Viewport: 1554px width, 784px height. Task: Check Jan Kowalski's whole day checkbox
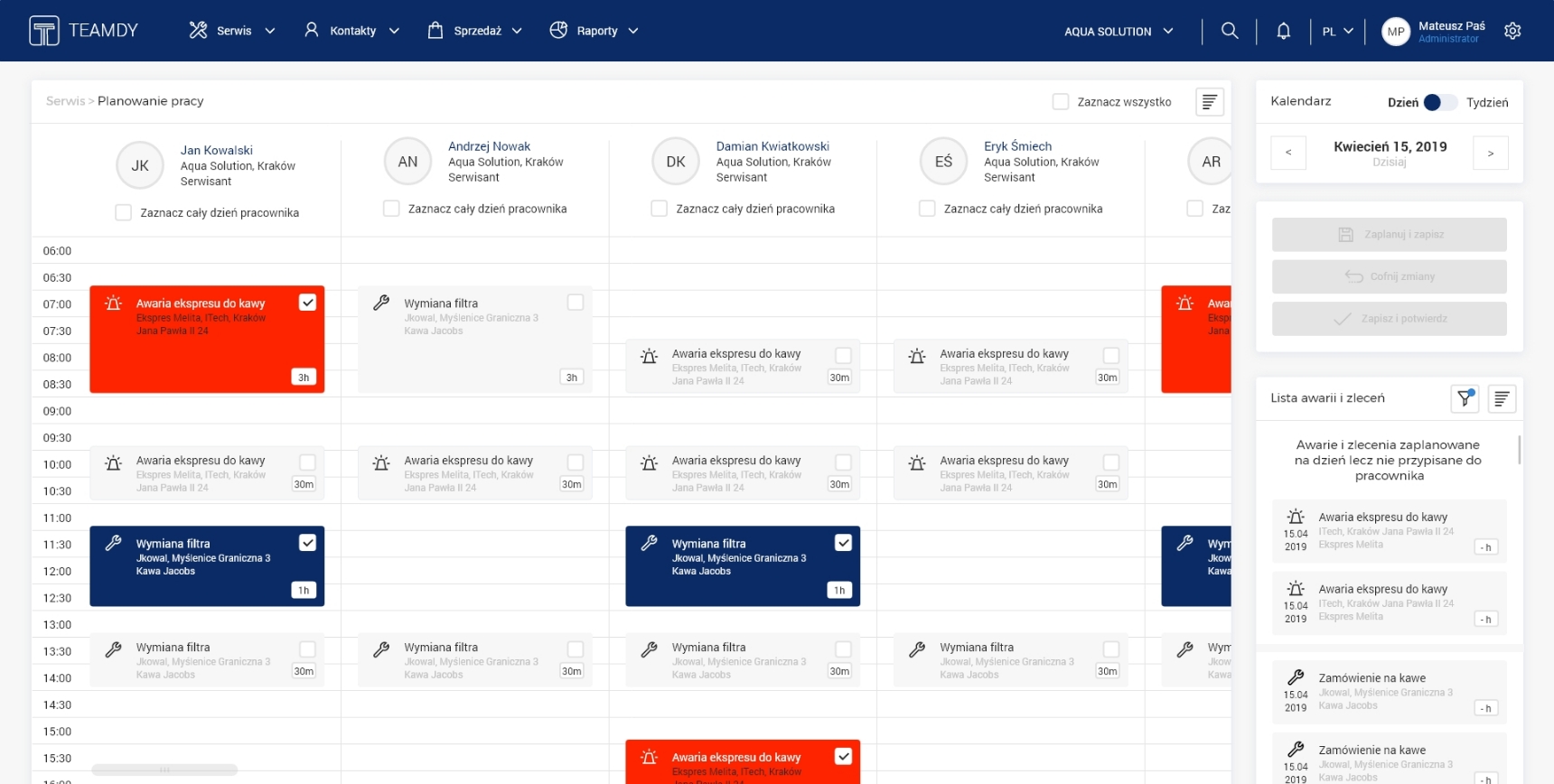(x=124, y=212)
